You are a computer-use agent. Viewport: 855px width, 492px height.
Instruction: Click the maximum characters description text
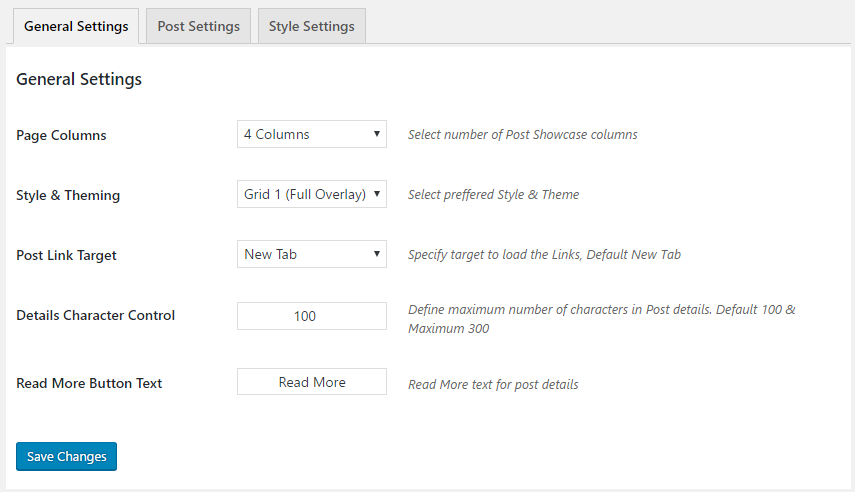pos(601,319)
